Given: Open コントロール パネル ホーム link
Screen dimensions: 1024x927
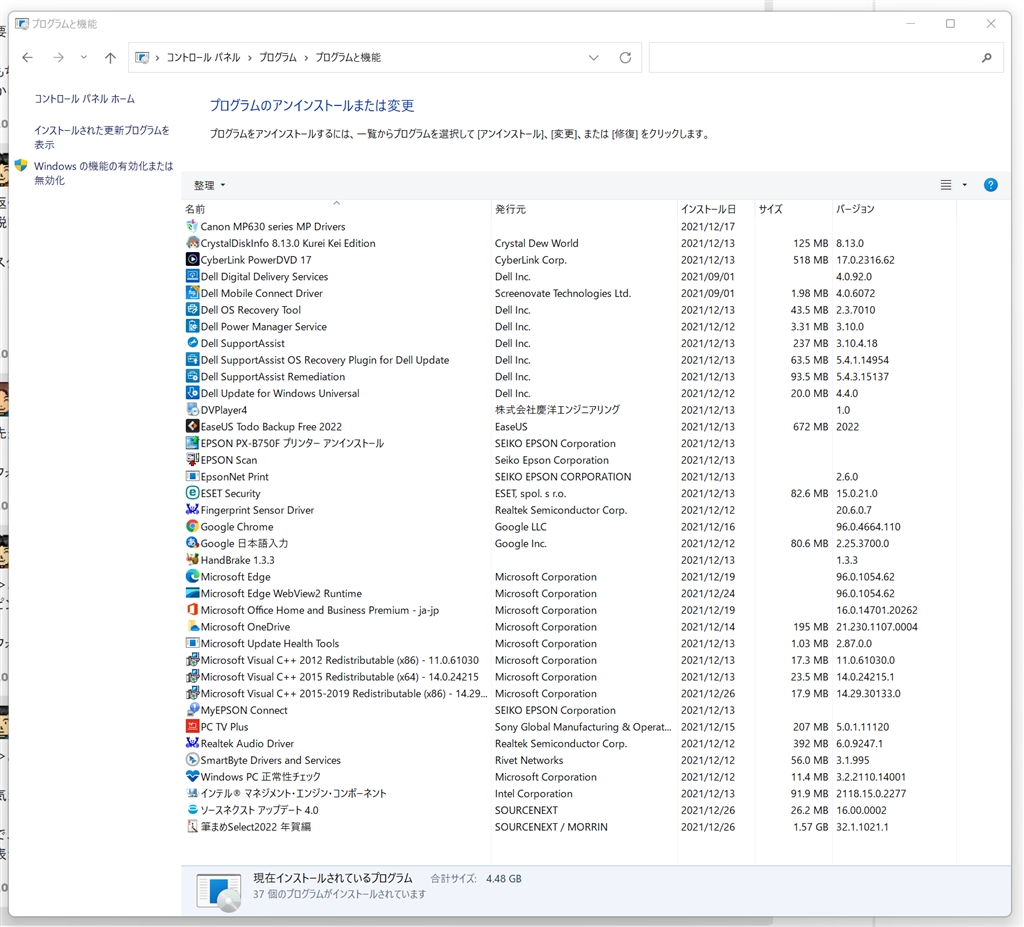Looking at the screenshot, I should 84,99.
